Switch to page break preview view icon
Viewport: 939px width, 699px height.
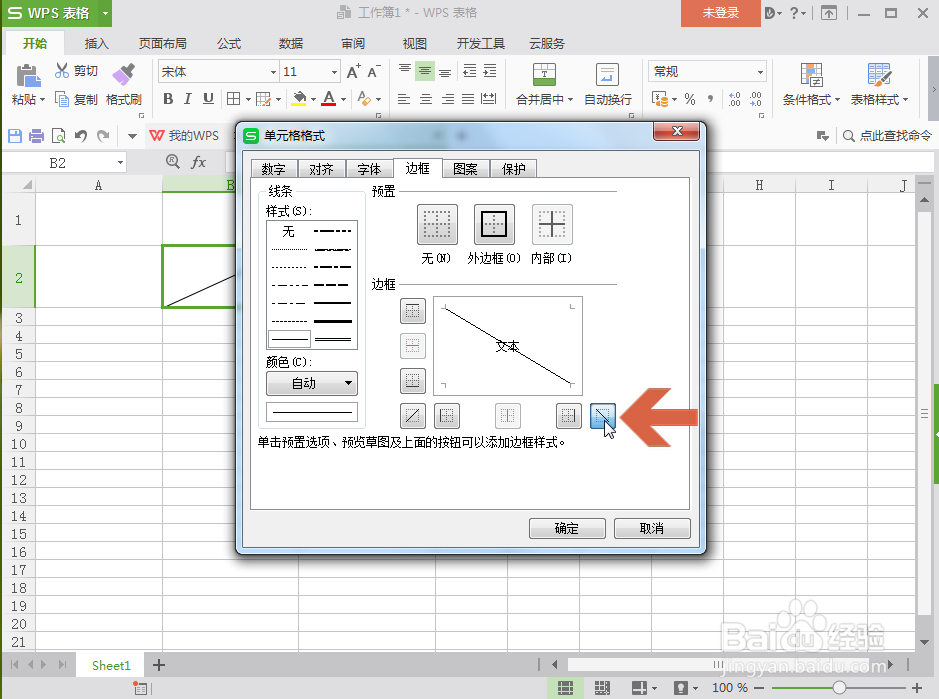(x=602, y=688)
